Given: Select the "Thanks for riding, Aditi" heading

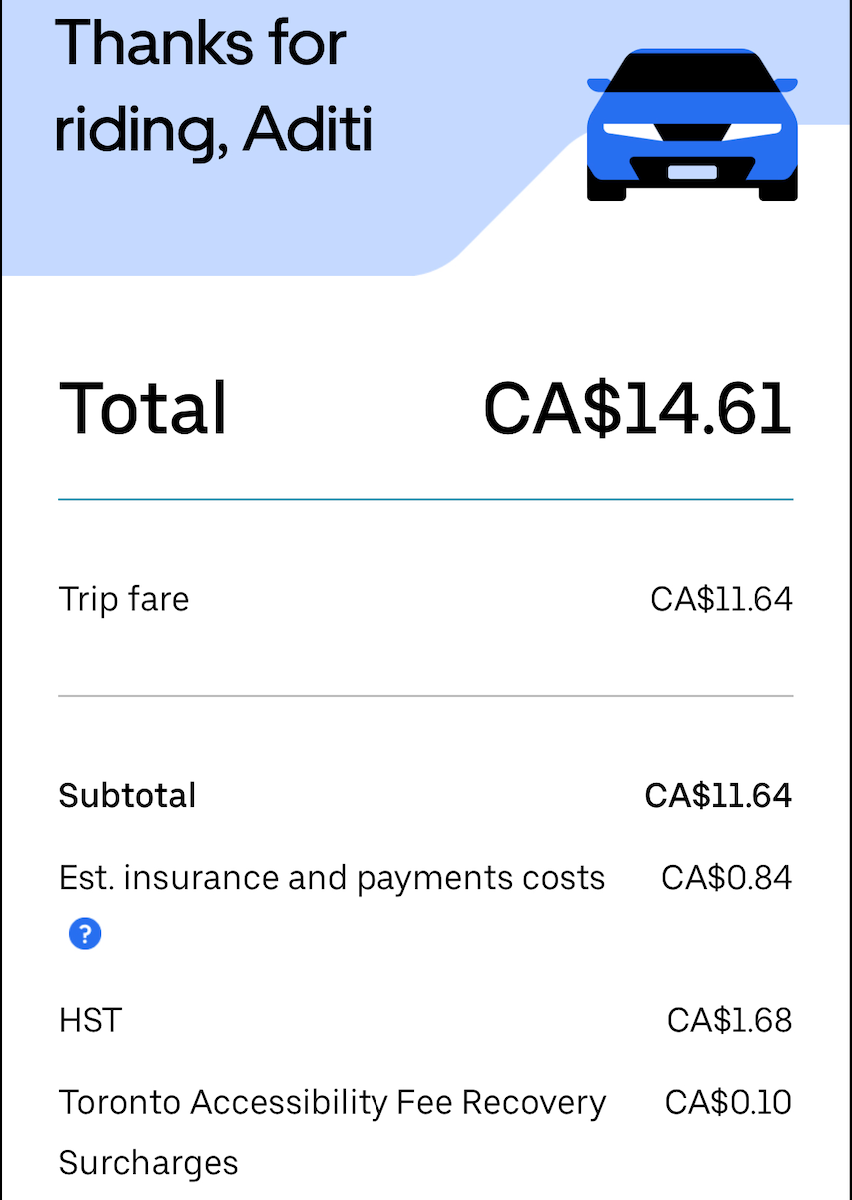Looking at the screenshot, I should [214, 88].
